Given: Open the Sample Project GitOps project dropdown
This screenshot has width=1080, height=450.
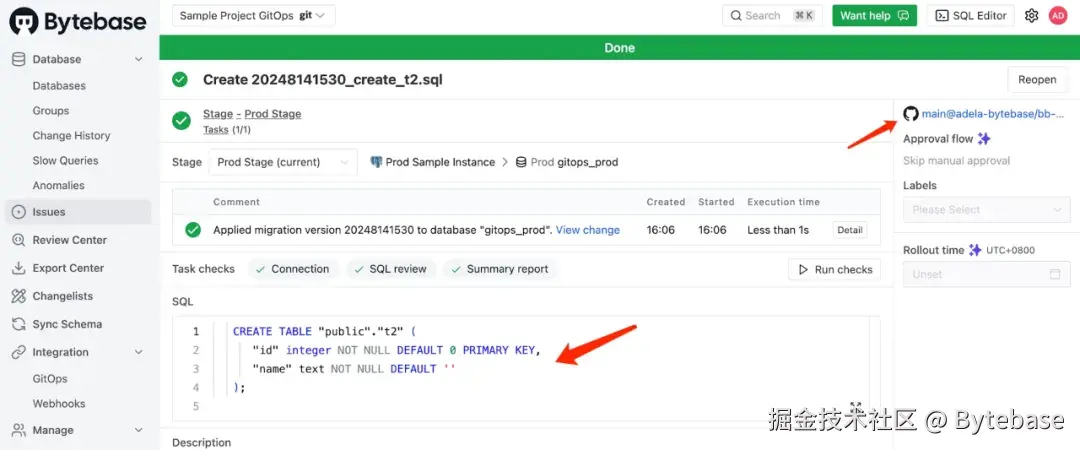Looking at the screenshot, I should coord(253,16).
